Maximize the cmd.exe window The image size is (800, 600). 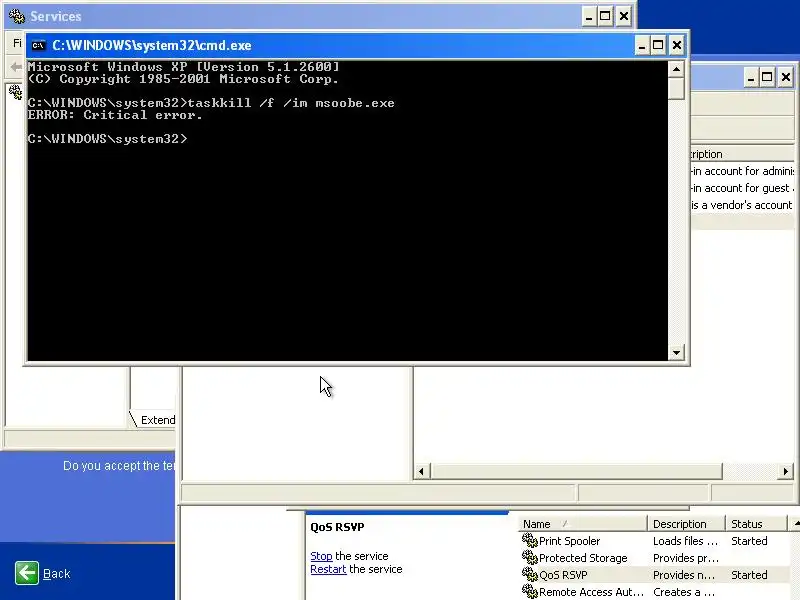click(658, 45)
